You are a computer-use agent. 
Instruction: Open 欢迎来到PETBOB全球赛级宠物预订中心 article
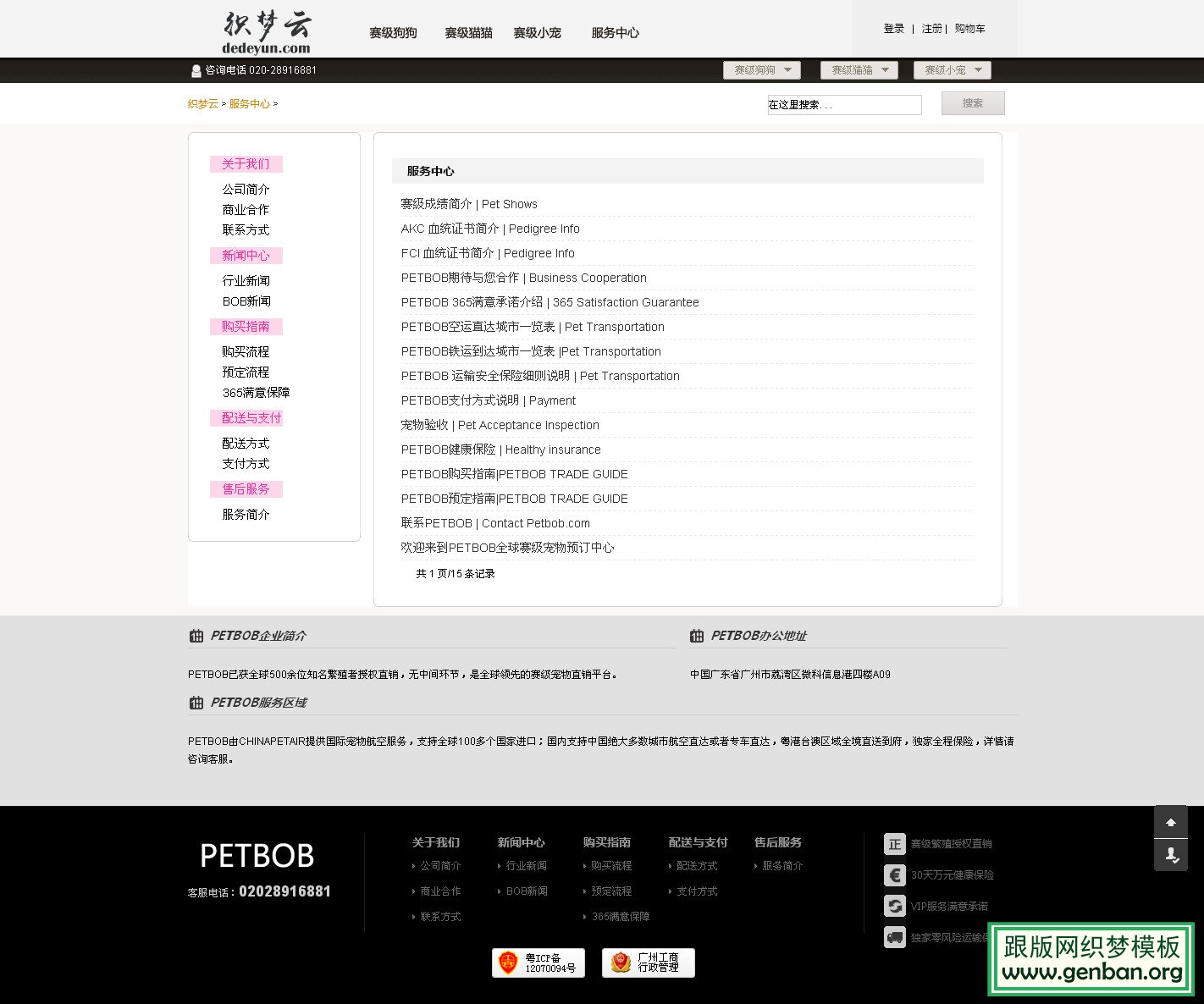(508, 548)
